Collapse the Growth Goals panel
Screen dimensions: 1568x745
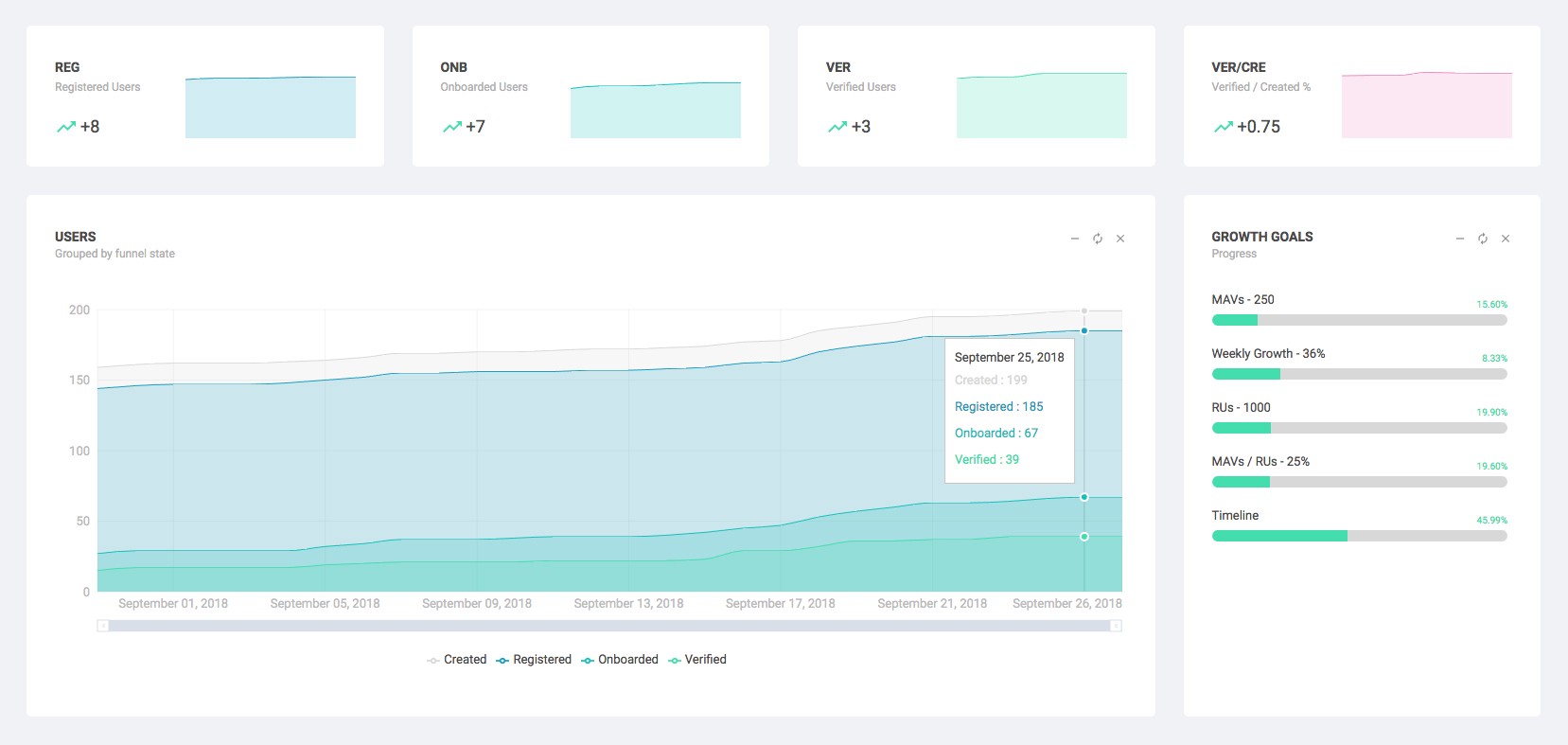tap(1460, 239)
